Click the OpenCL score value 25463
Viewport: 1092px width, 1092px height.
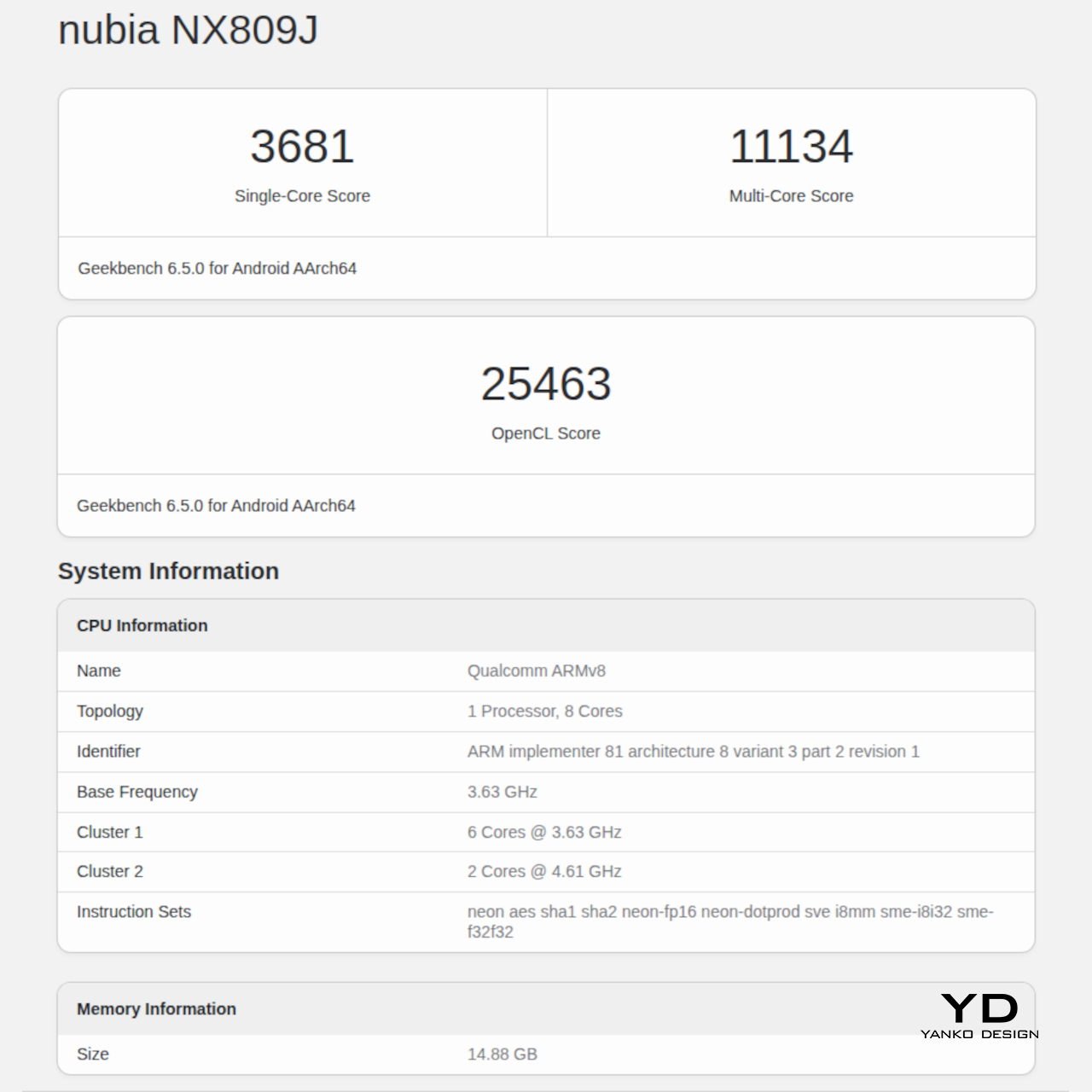tap(546, 384)
